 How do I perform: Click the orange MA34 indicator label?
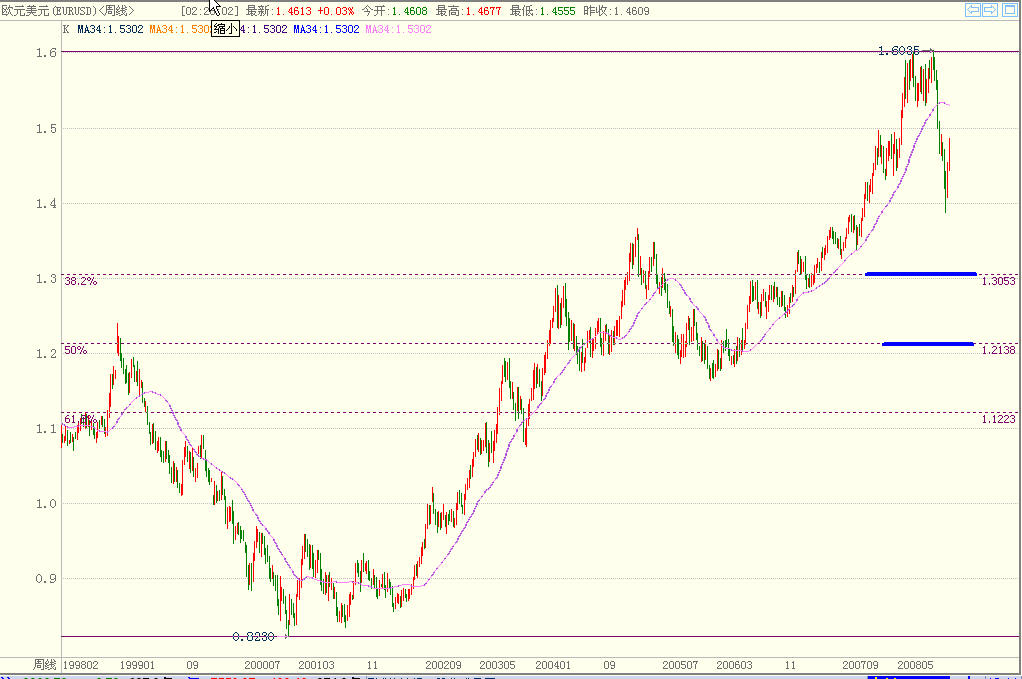click(x=179, y=29)
